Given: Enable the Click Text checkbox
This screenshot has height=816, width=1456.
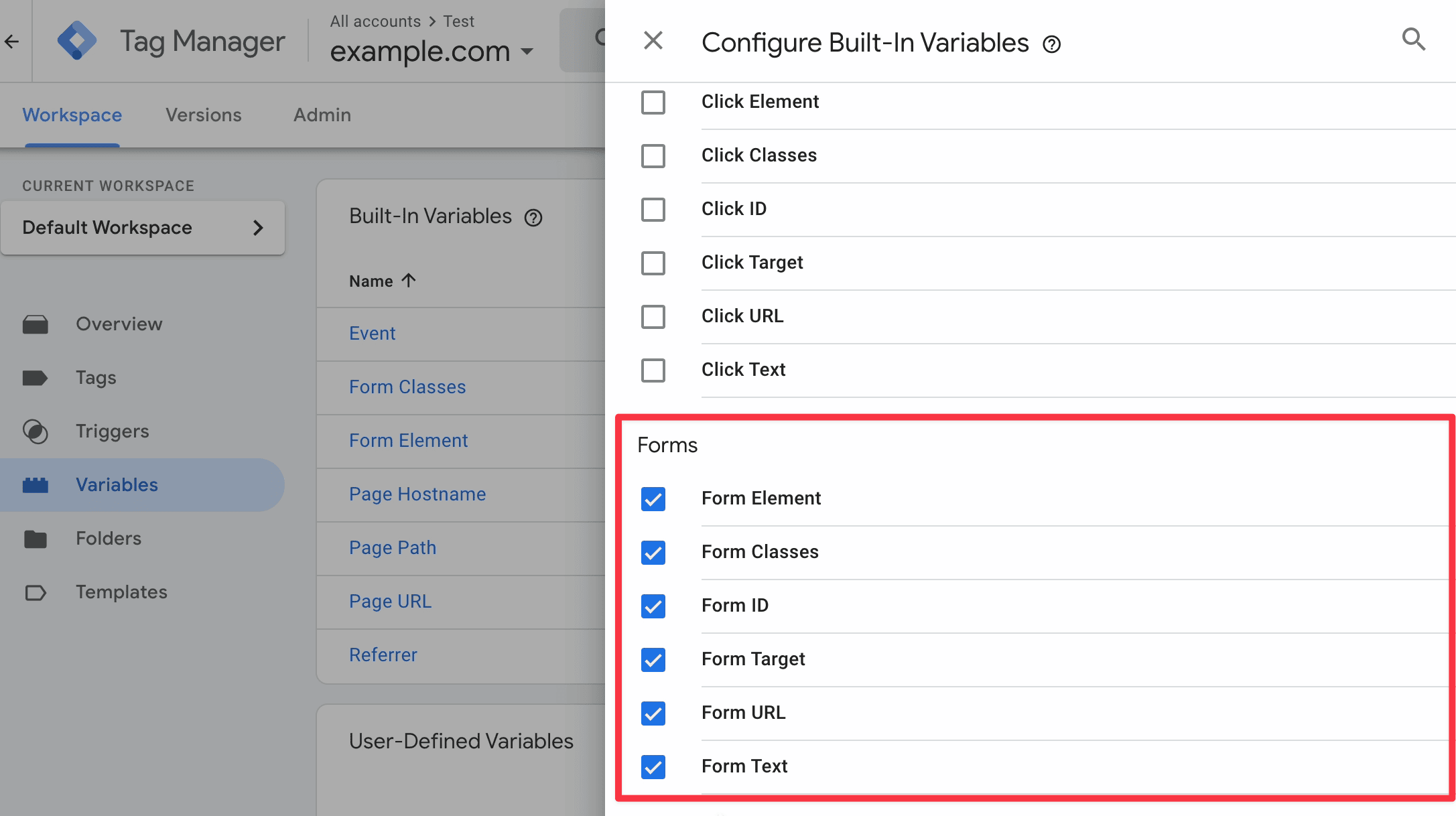Looking at the screenshot, I should pyautogui.click(x=653, y=370).
